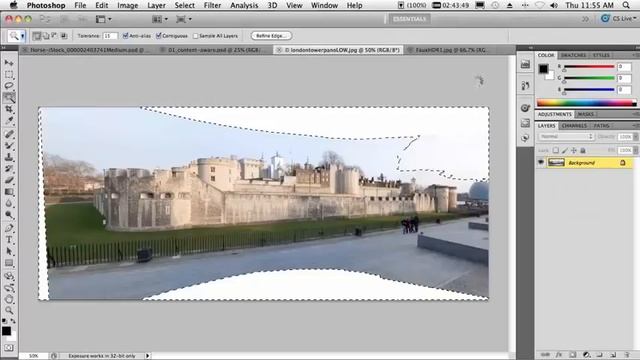The image size is (640, 360).
Task: Enable Sample All Layers checkbox
Action: point(195,36)
